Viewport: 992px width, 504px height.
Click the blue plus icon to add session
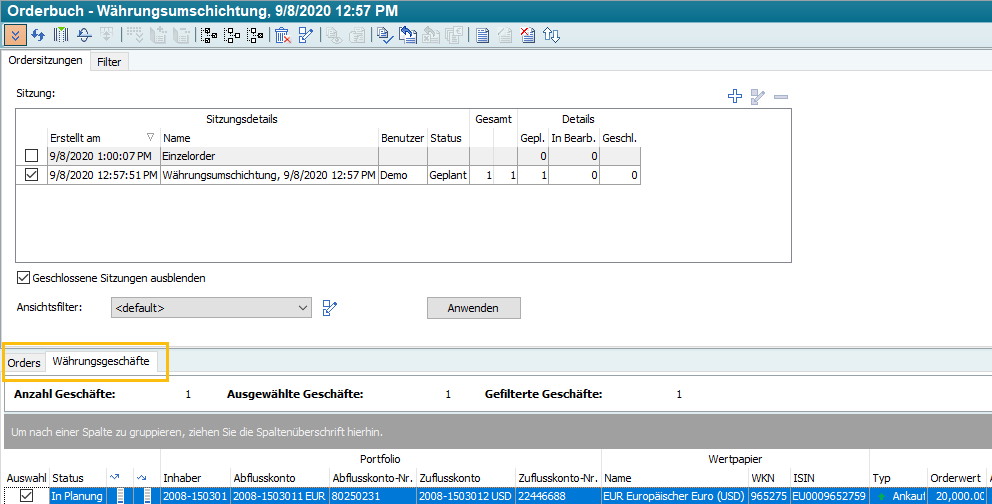pyautogui.click(x=735, y=97)
